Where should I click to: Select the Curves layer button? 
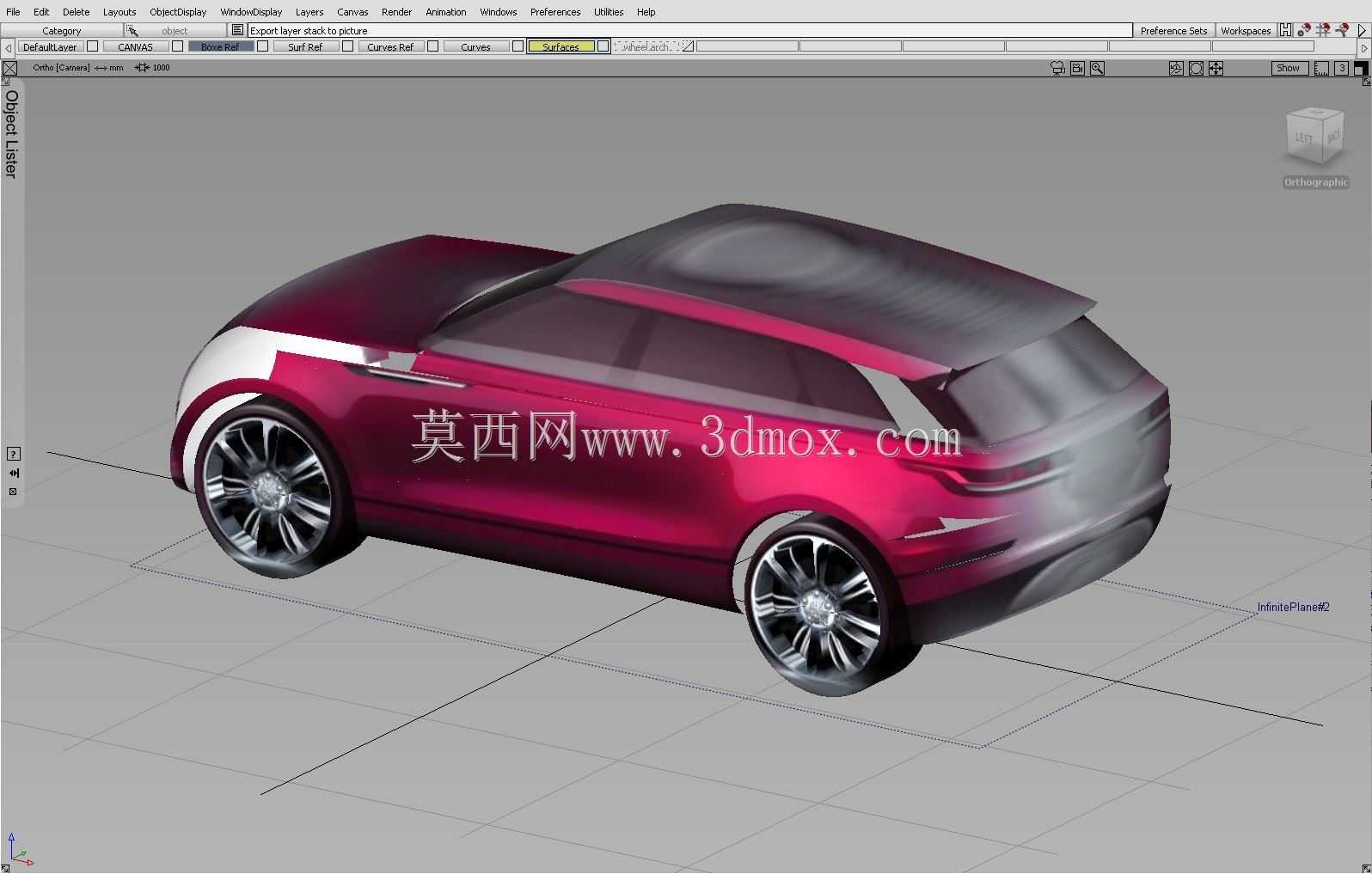click(x=475, y=46)
